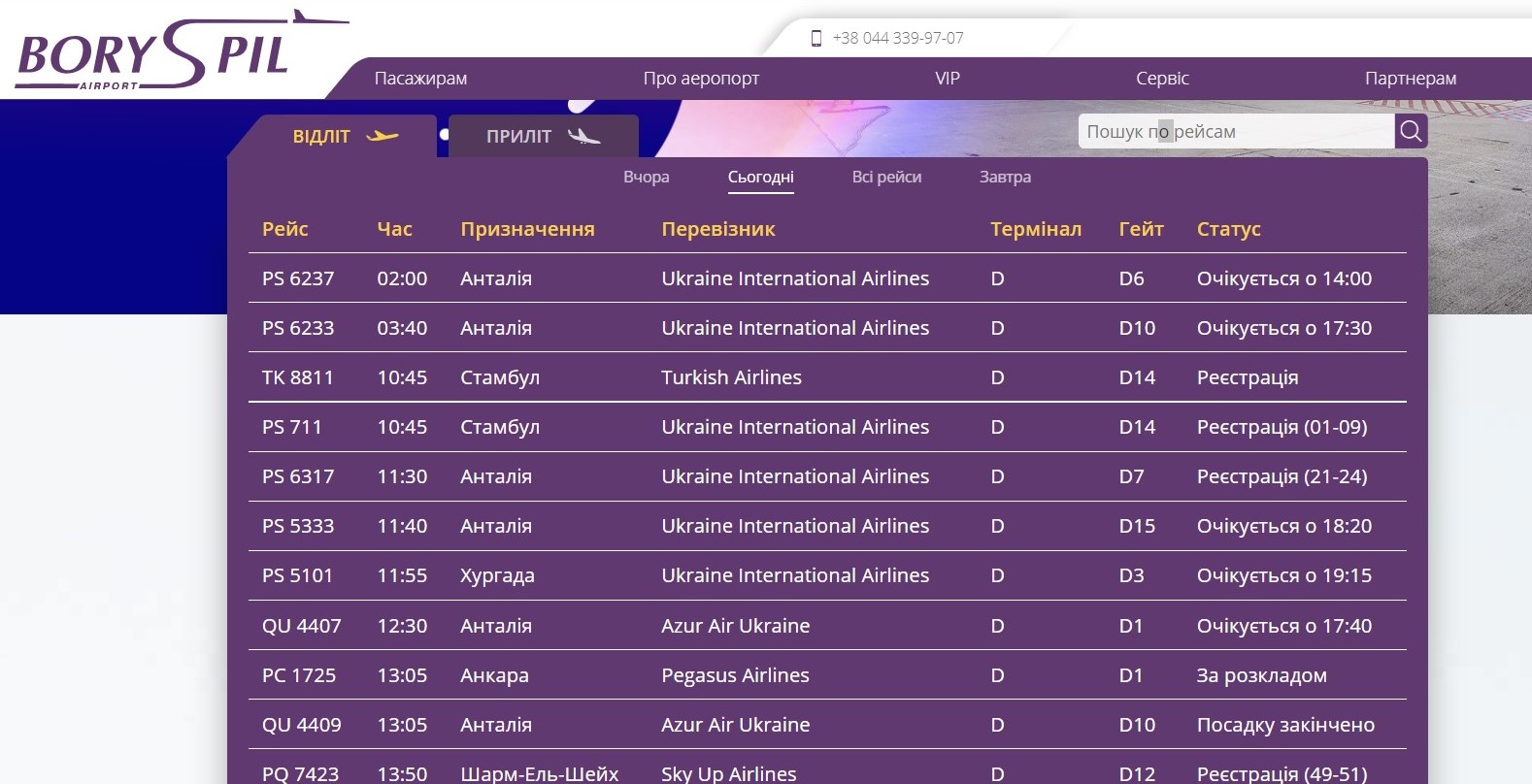Viewport: 1532px width, 784px height.
Task: Click Pegasus Airlines carrier name
Action: [x=735, y=675]
